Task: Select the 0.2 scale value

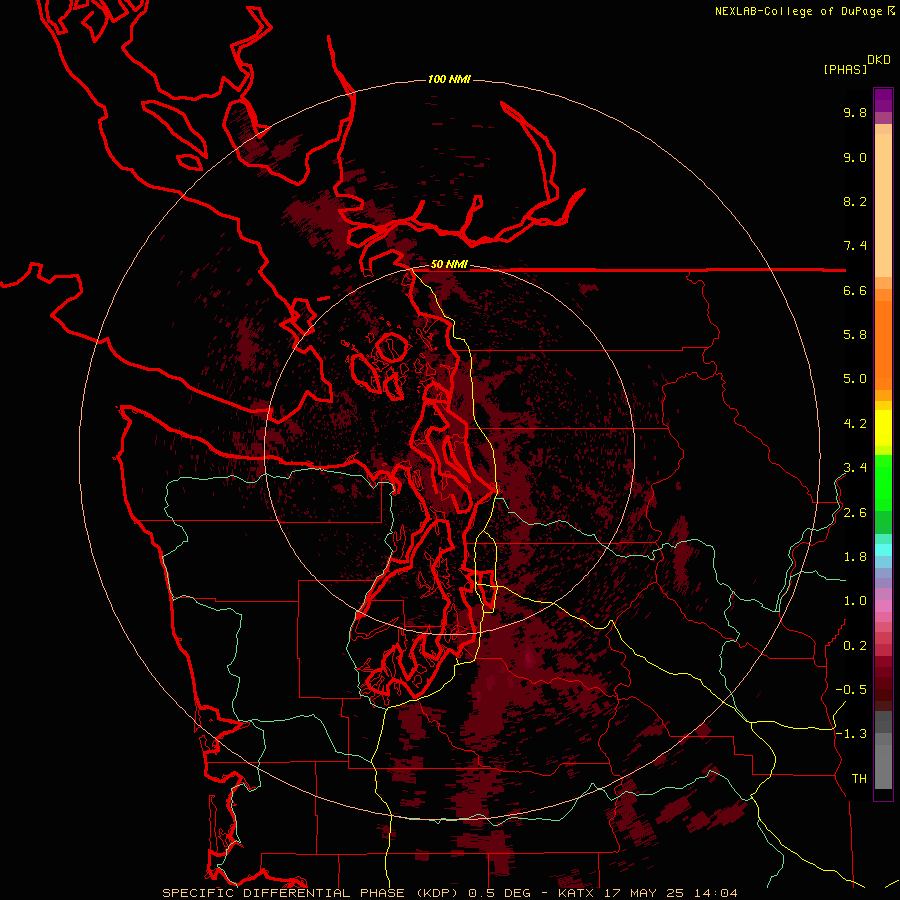Action: tap(855, 646)
